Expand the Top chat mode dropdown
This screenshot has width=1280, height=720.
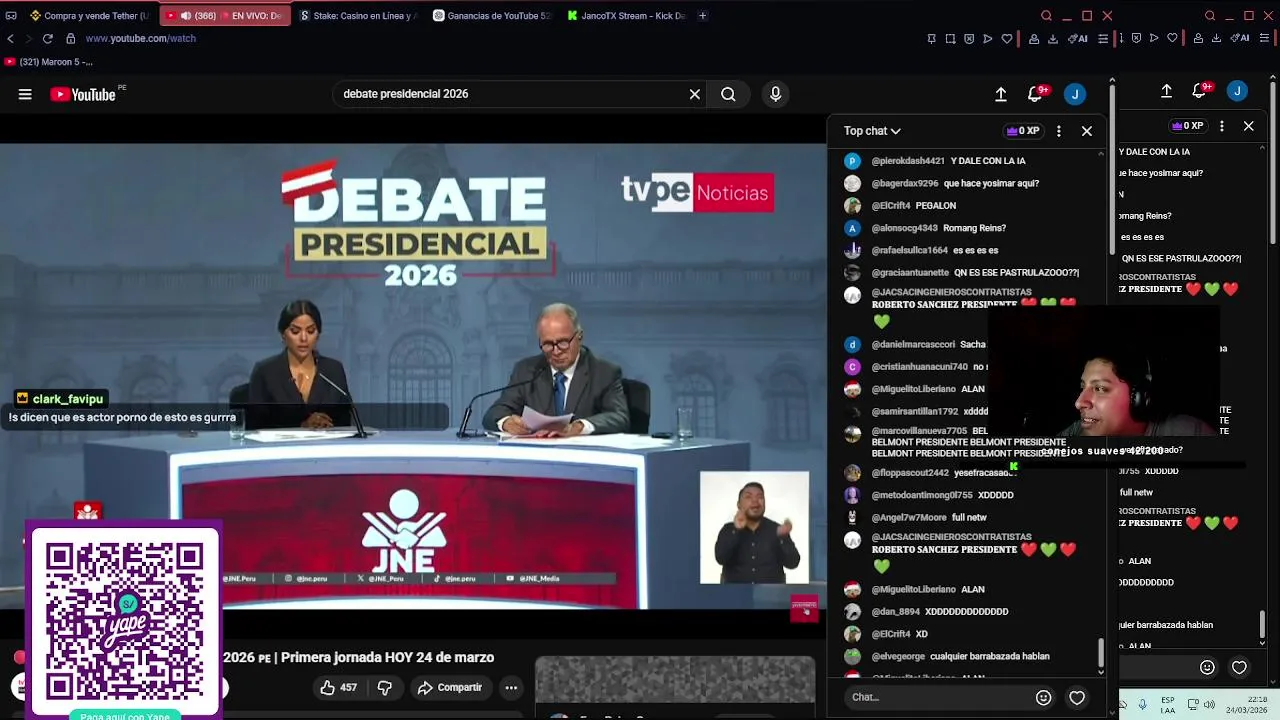coord(872,131)
